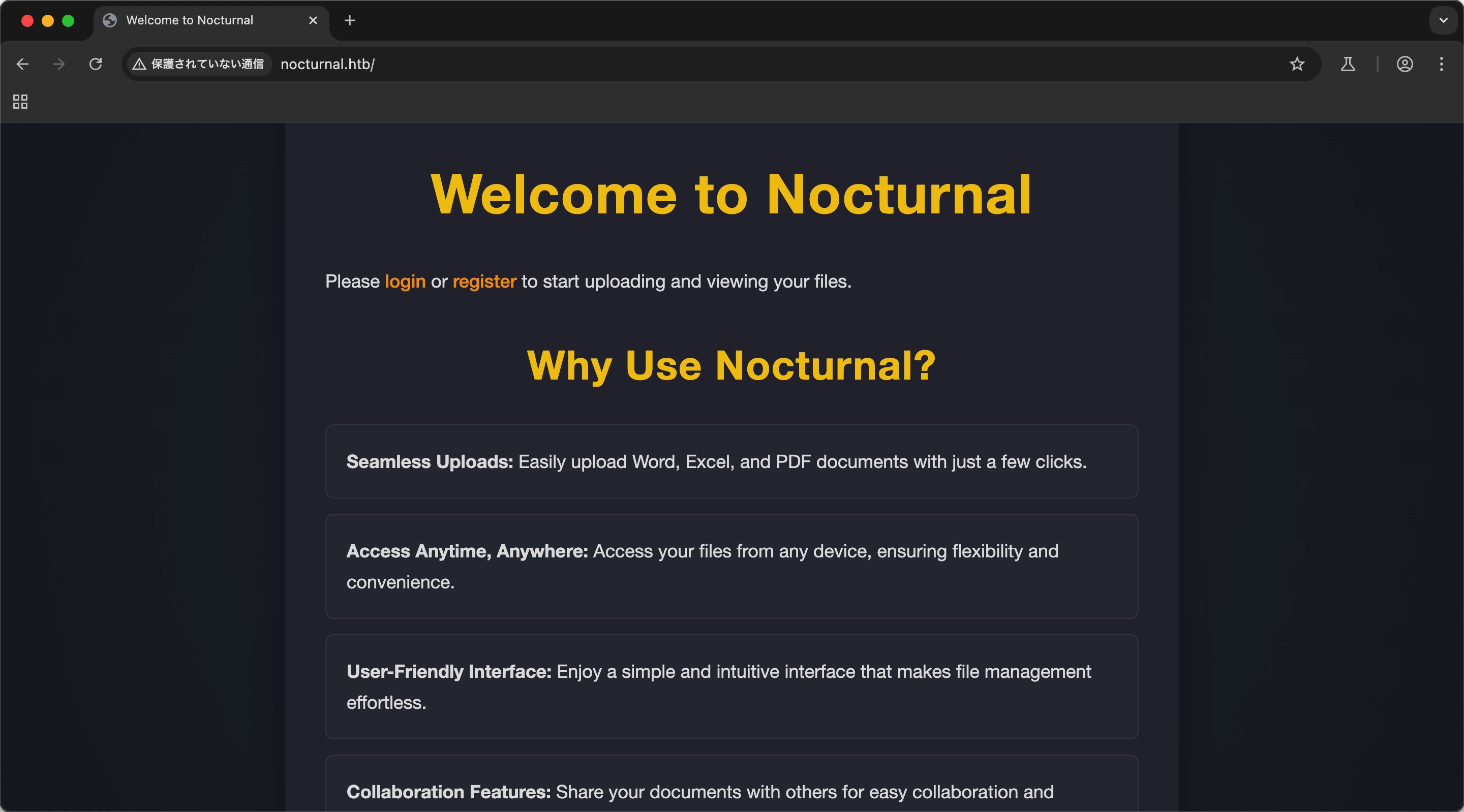Click the not-secure connection warning chip
Image resolution: width=1464 pixels, height=812 pixels.
coord(198,64)
